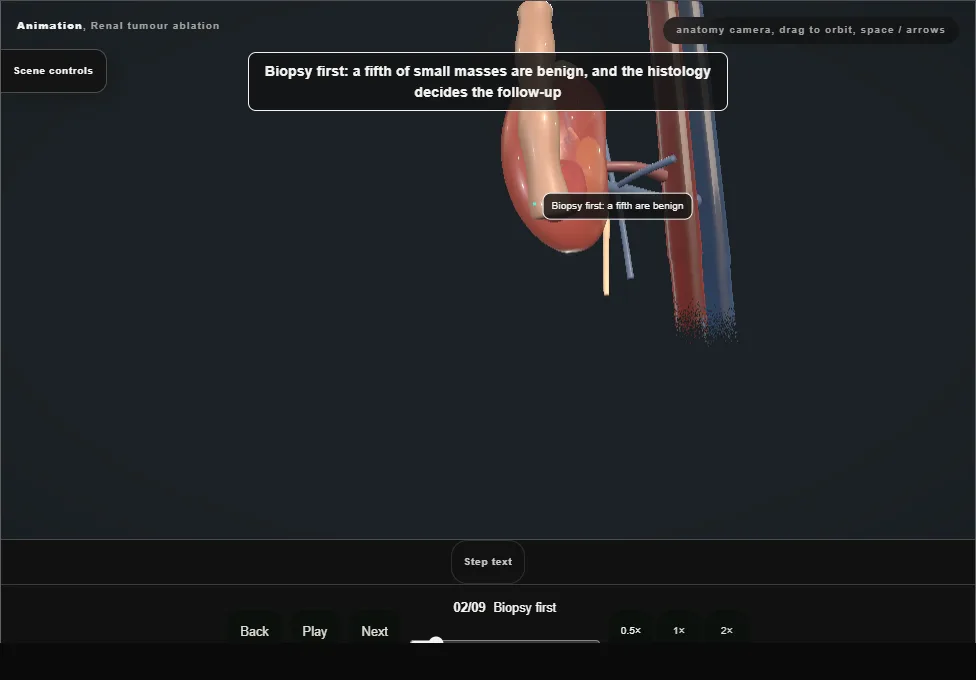This screenshot has height=680, width=976.
Task: Click the 'Renal tumour ablation' title text
Action: [x=155, y=26]
